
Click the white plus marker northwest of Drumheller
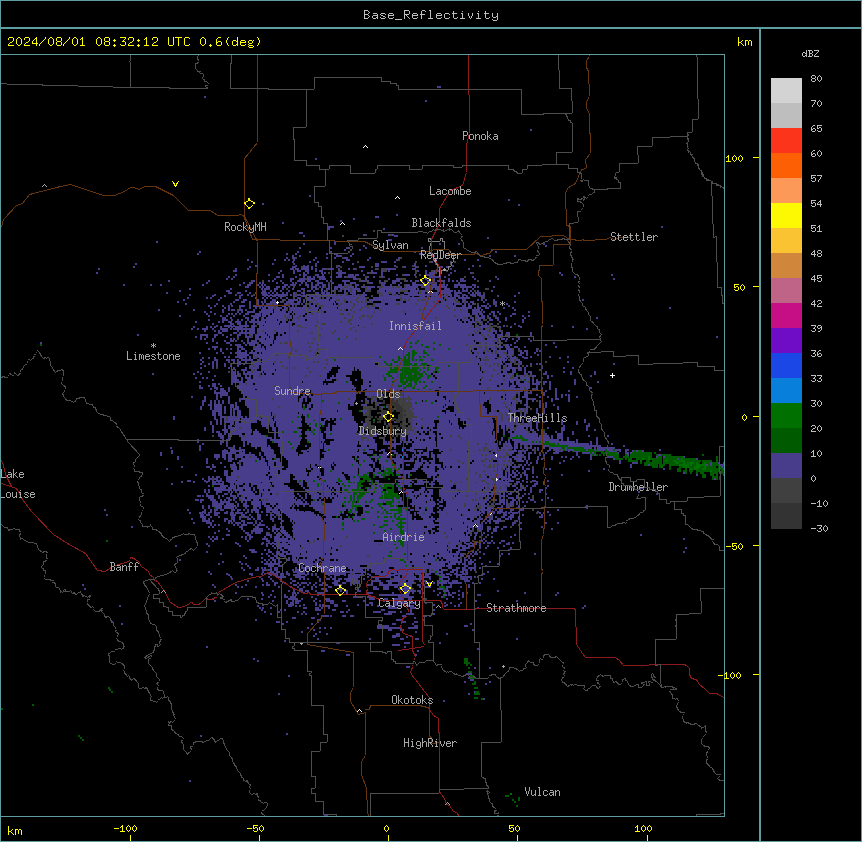(612, 375)
